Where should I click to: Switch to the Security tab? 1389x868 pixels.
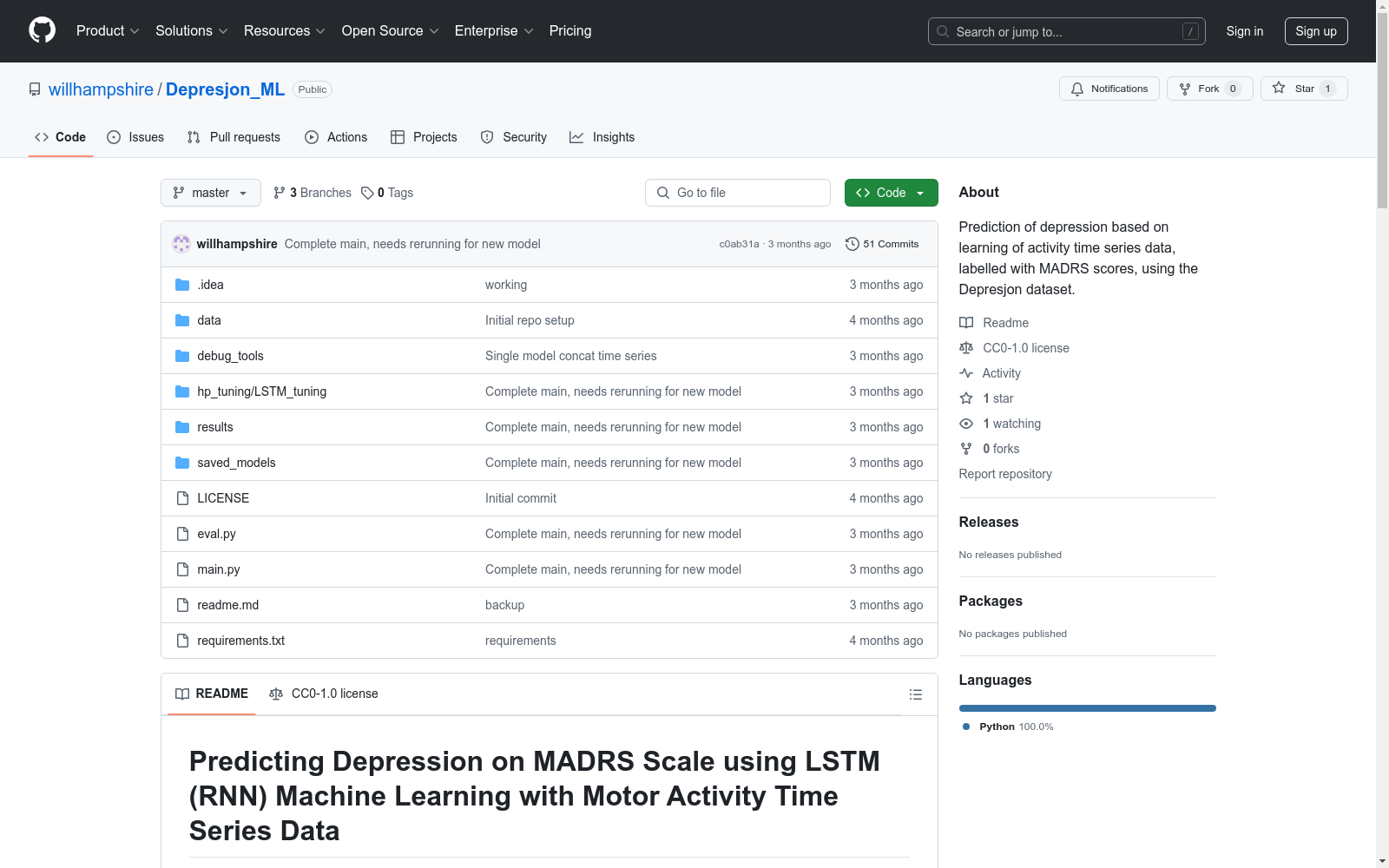tap(514, 137)
